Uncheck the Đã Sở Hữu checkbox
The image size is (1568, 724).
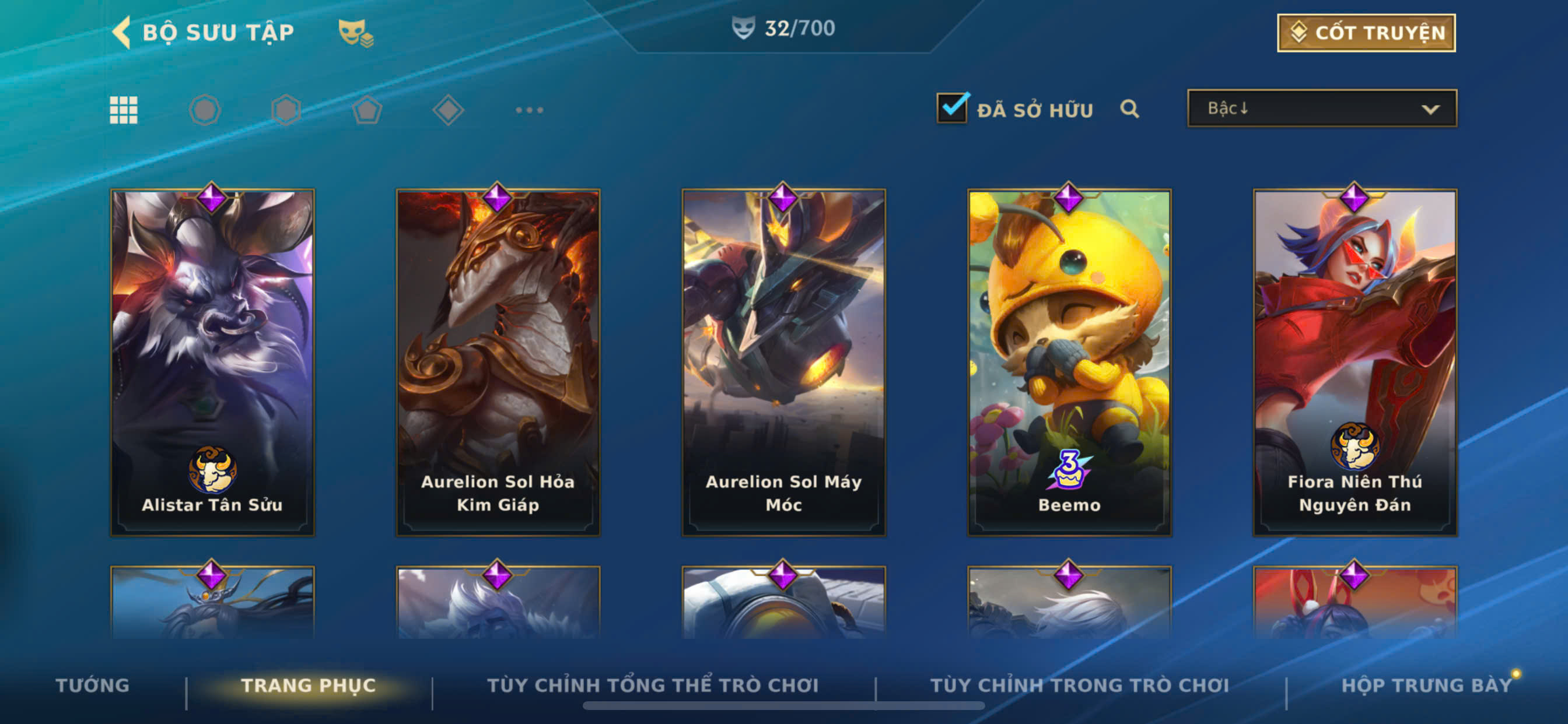952,108
